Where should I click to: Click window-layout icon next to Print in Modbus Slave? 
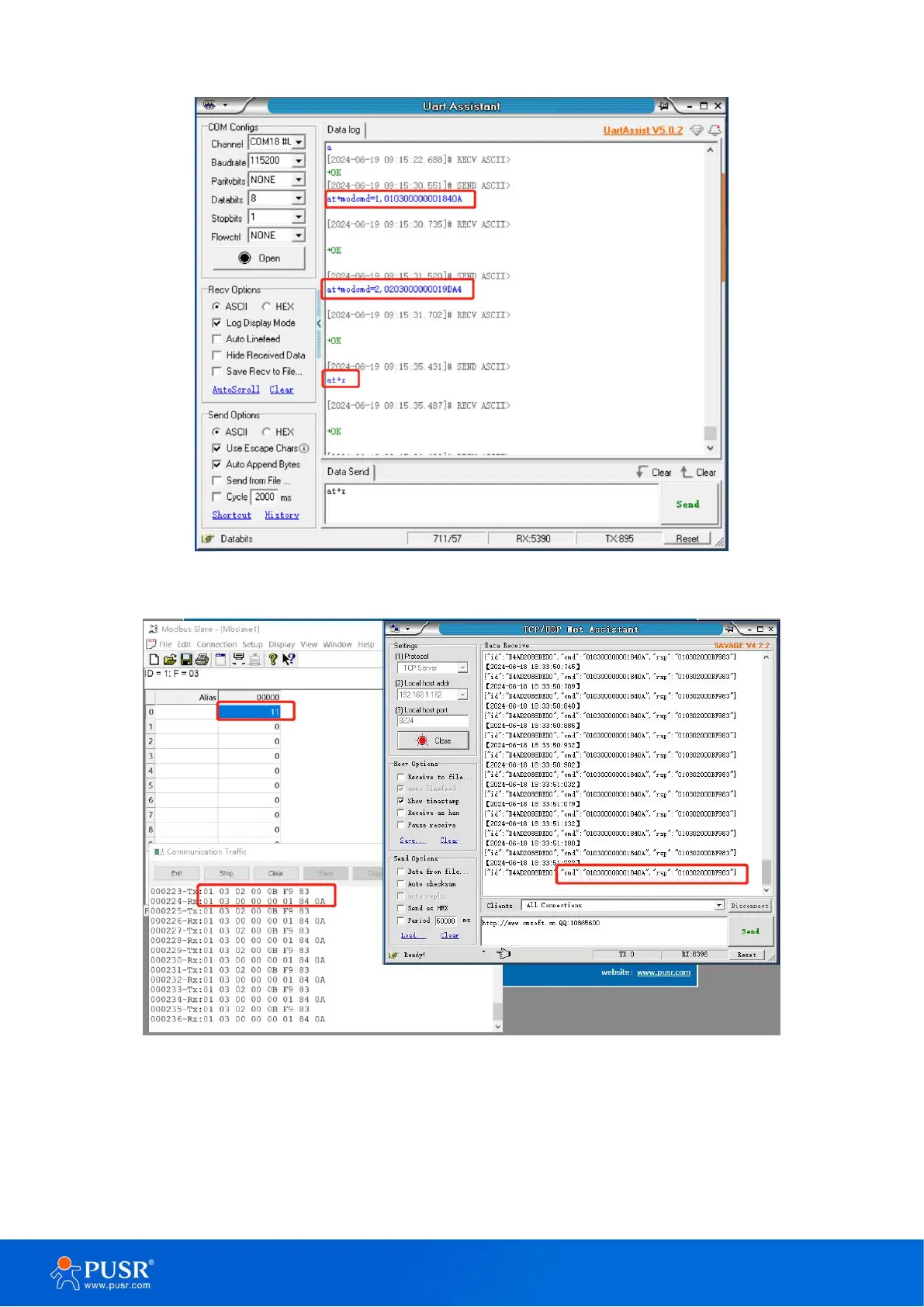[221, 660]
